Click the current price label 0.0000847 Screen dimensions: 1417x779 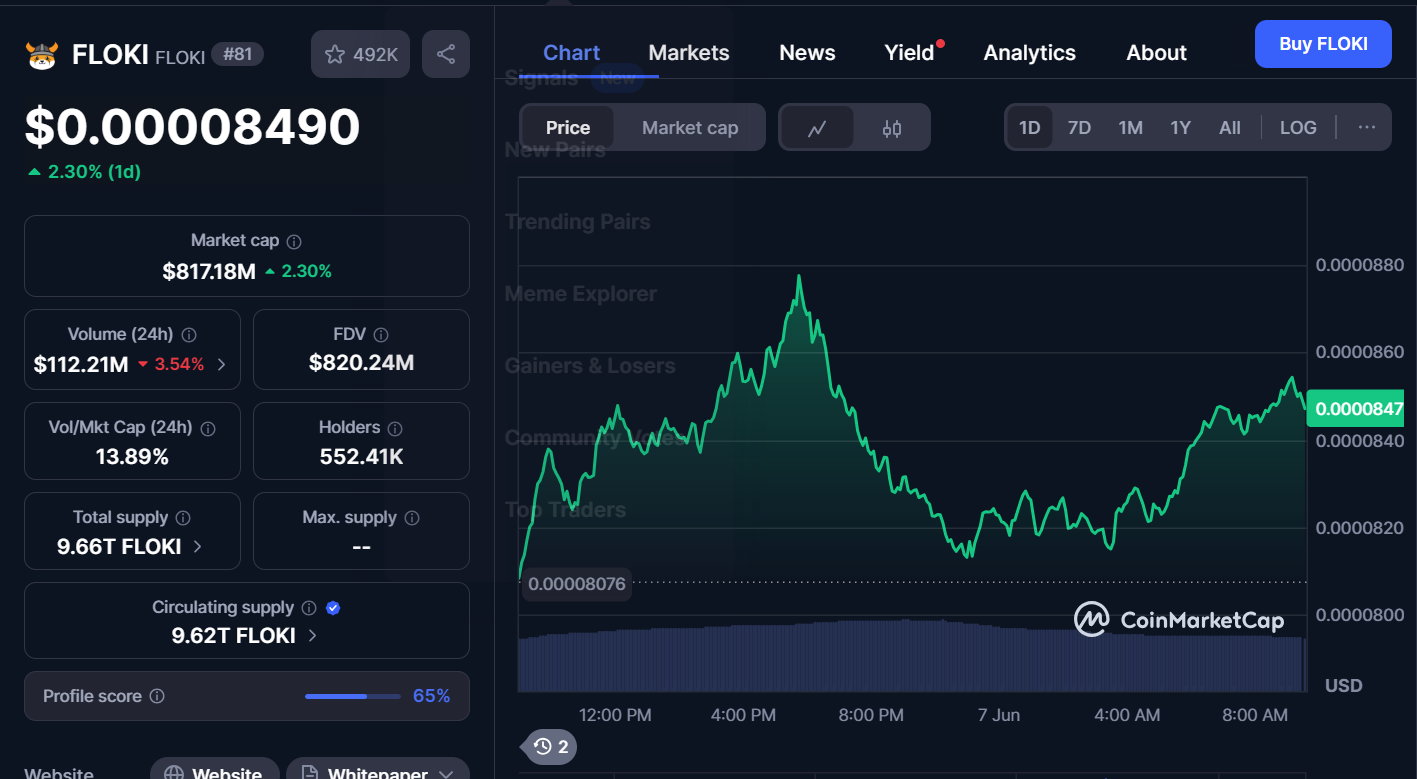click(1355, 408)
